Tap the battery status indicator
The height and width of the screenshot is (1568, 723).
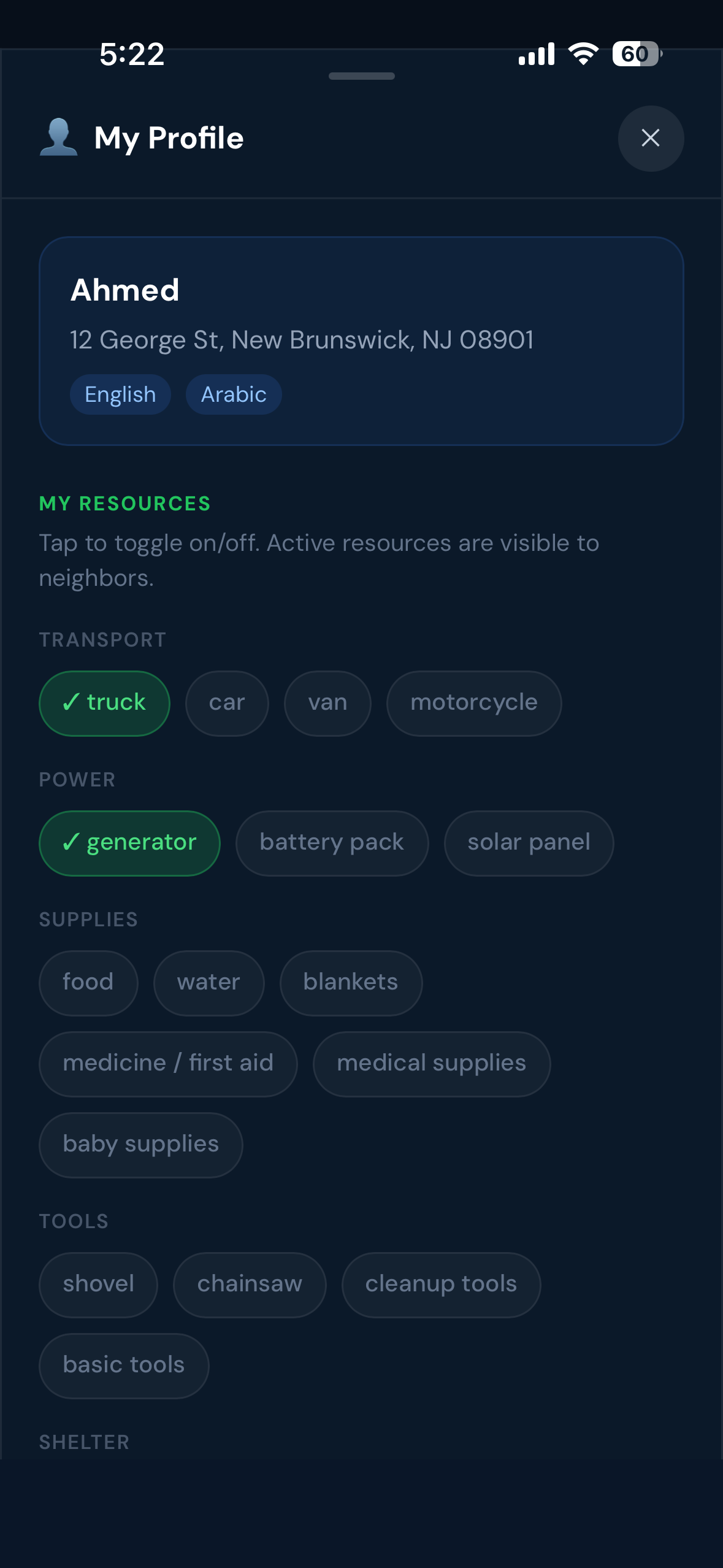[636, 54]
